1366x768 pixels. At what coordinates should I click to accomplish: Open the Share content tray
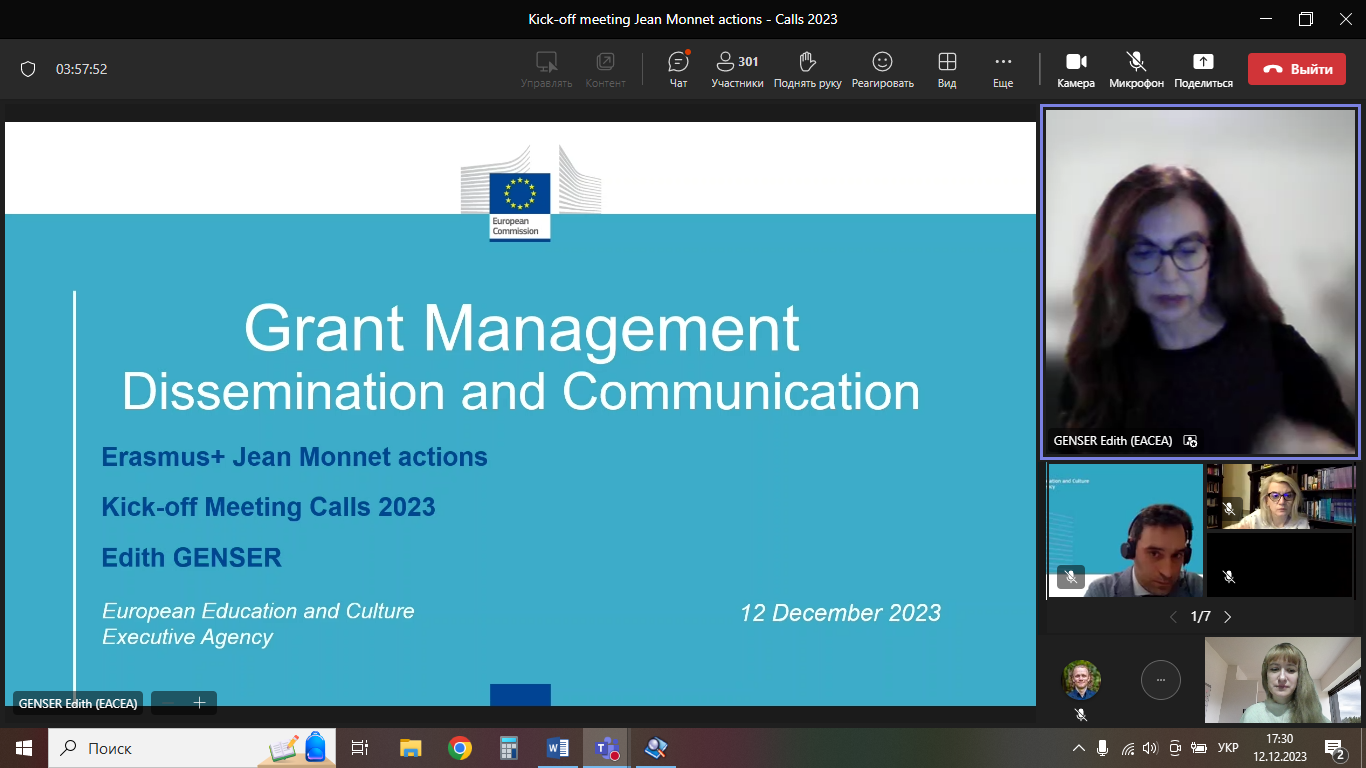point(1203,69)
